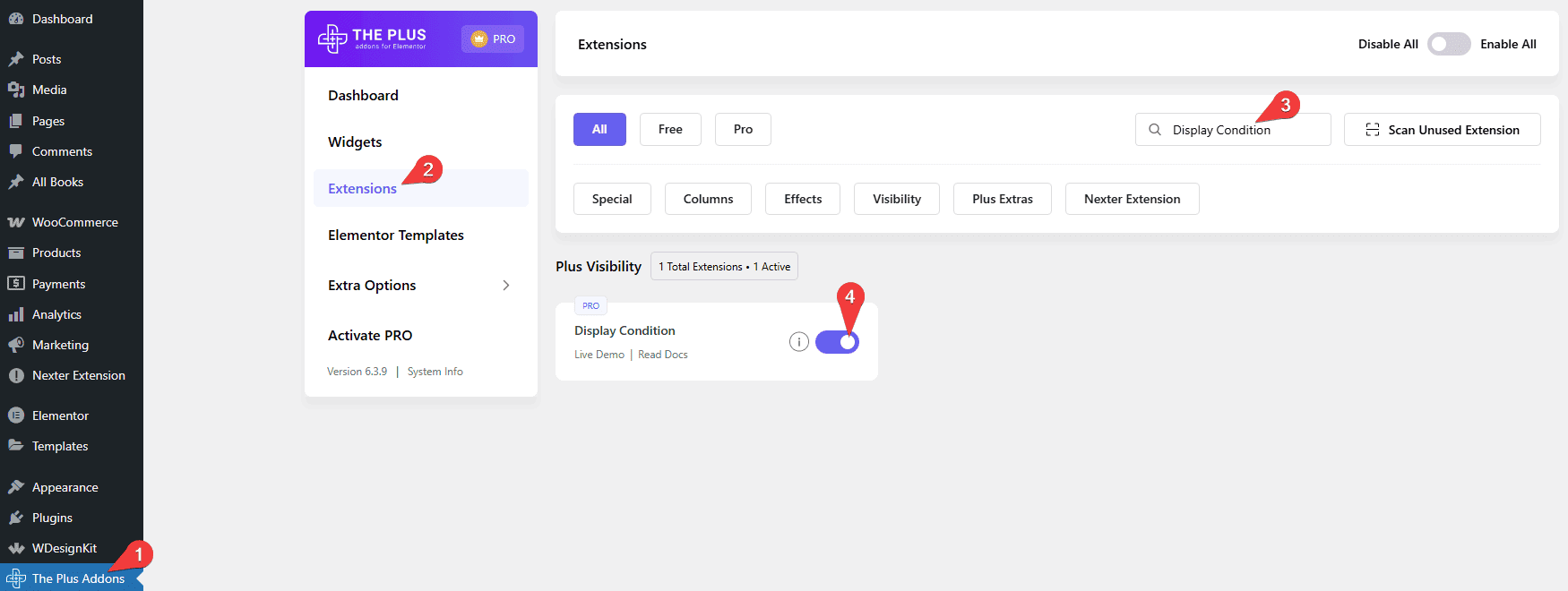
Task: Click the Plugins icon in sidebar
Action: [x=16, y=518]
